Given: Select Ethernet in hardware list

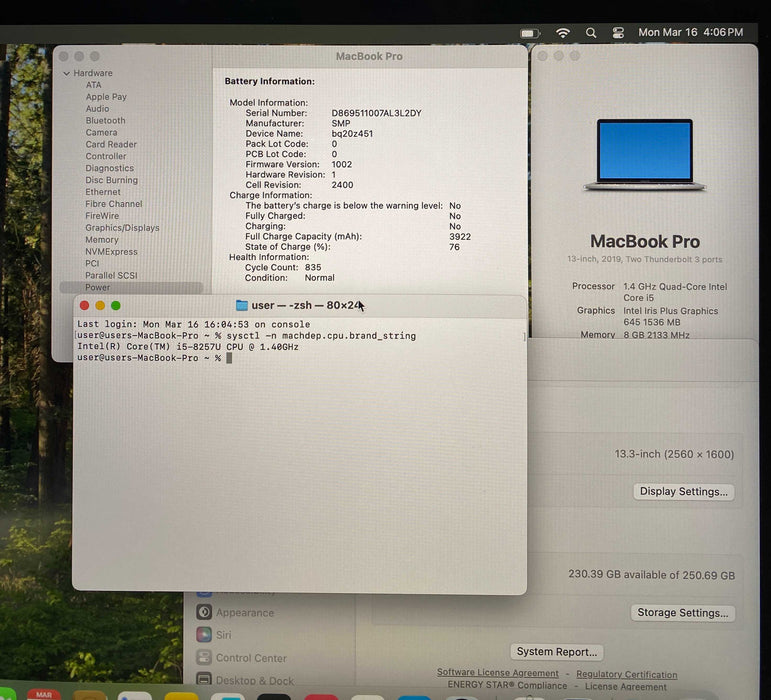Looking at the screenshot, I should pyautogui.click(x=103, y=192).
